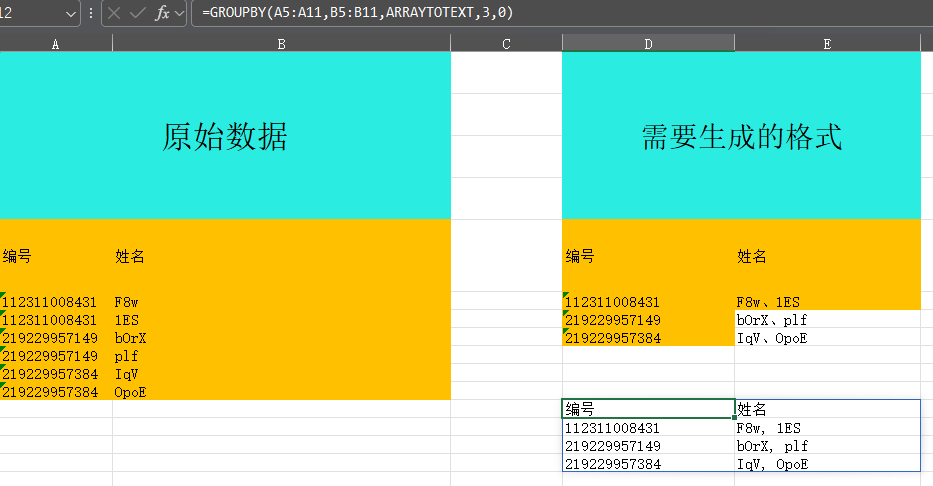933x486 pixels.
Task: Select column A header
Action: pos(55,43)
